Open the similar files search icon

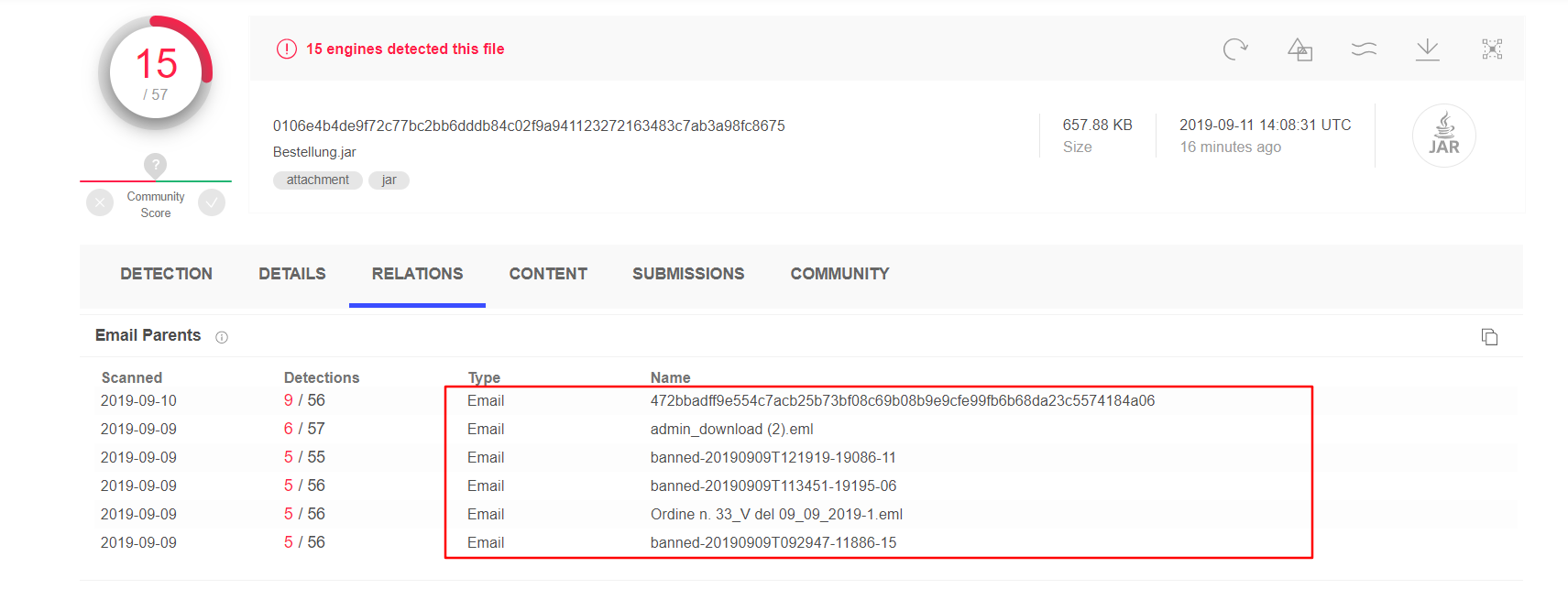tap(1299, 49)
